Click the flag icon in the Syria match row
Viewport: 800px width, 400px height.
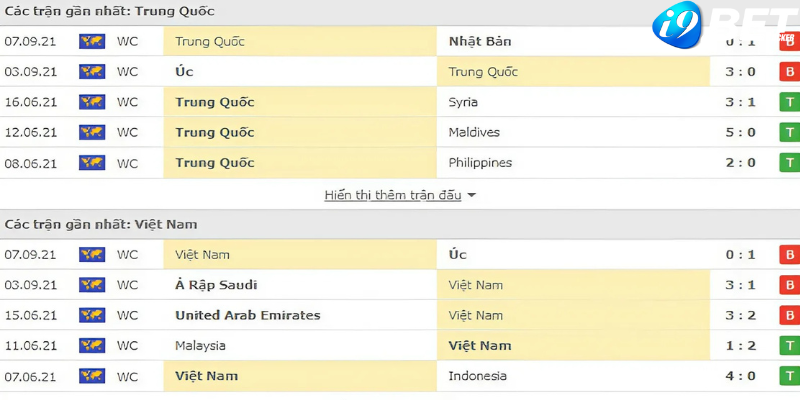[x=92, y=102]
